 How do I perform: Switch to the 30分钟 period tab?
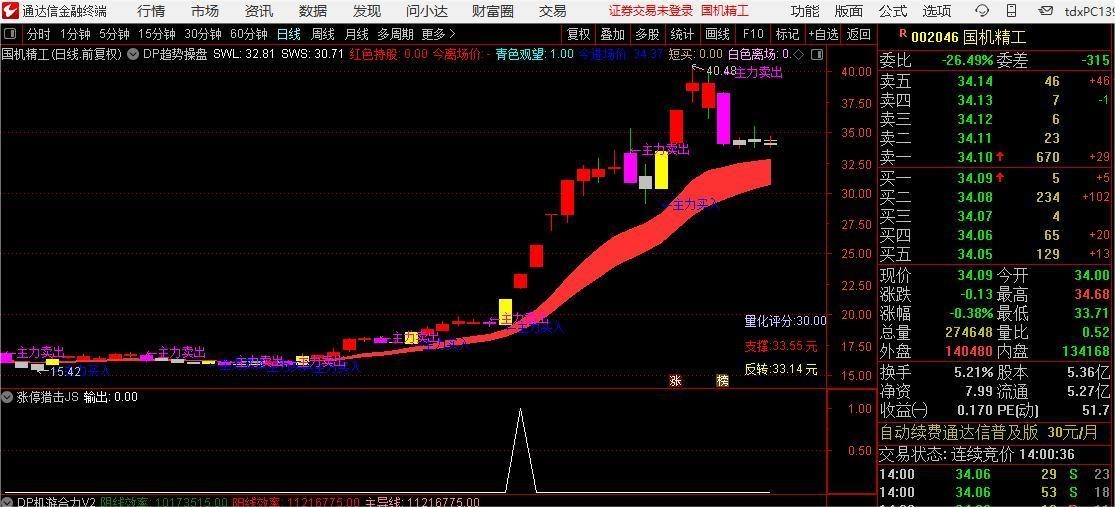click(x=203, y=33)
